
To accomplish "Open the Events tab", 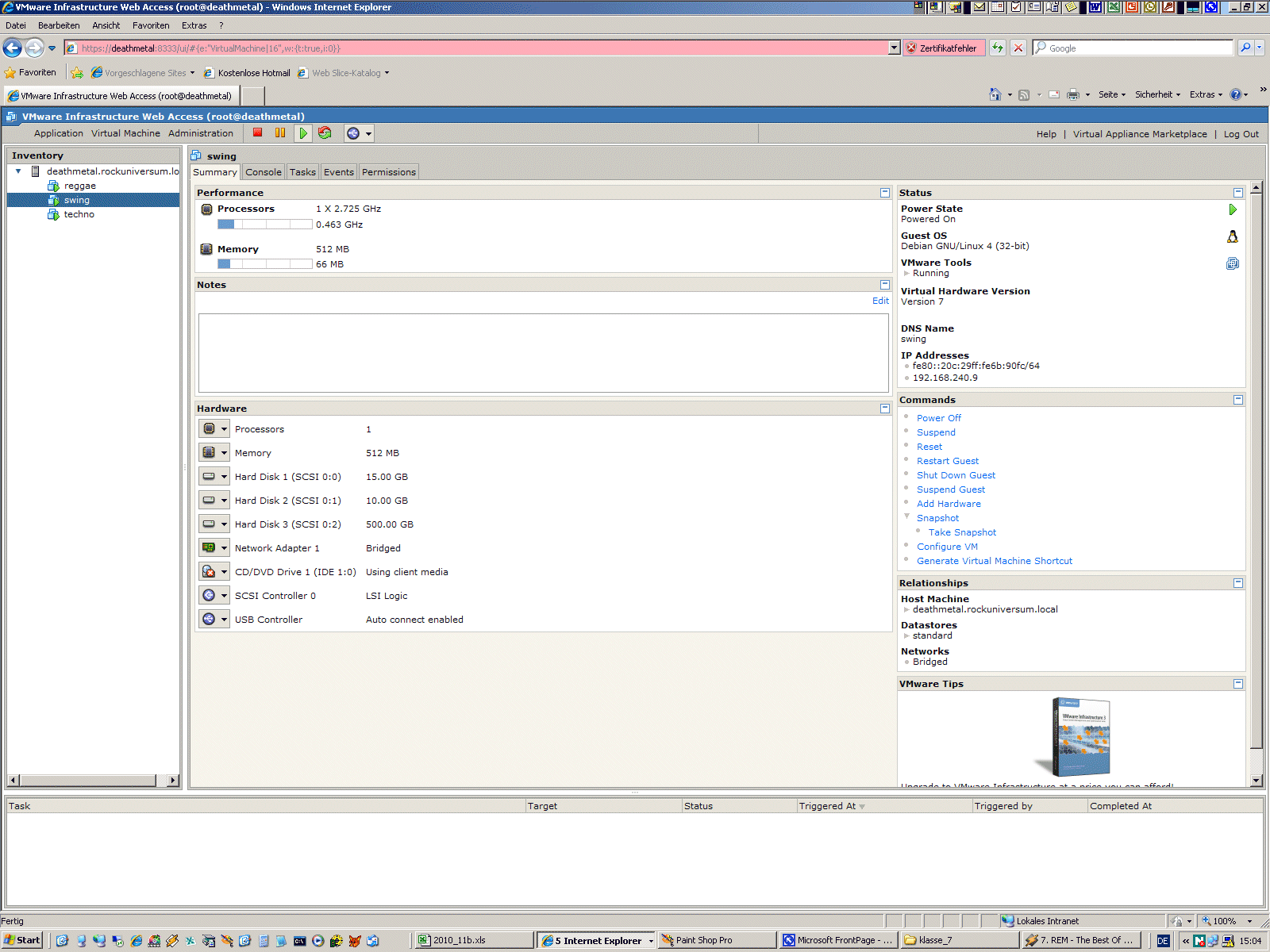I will 339,172.
